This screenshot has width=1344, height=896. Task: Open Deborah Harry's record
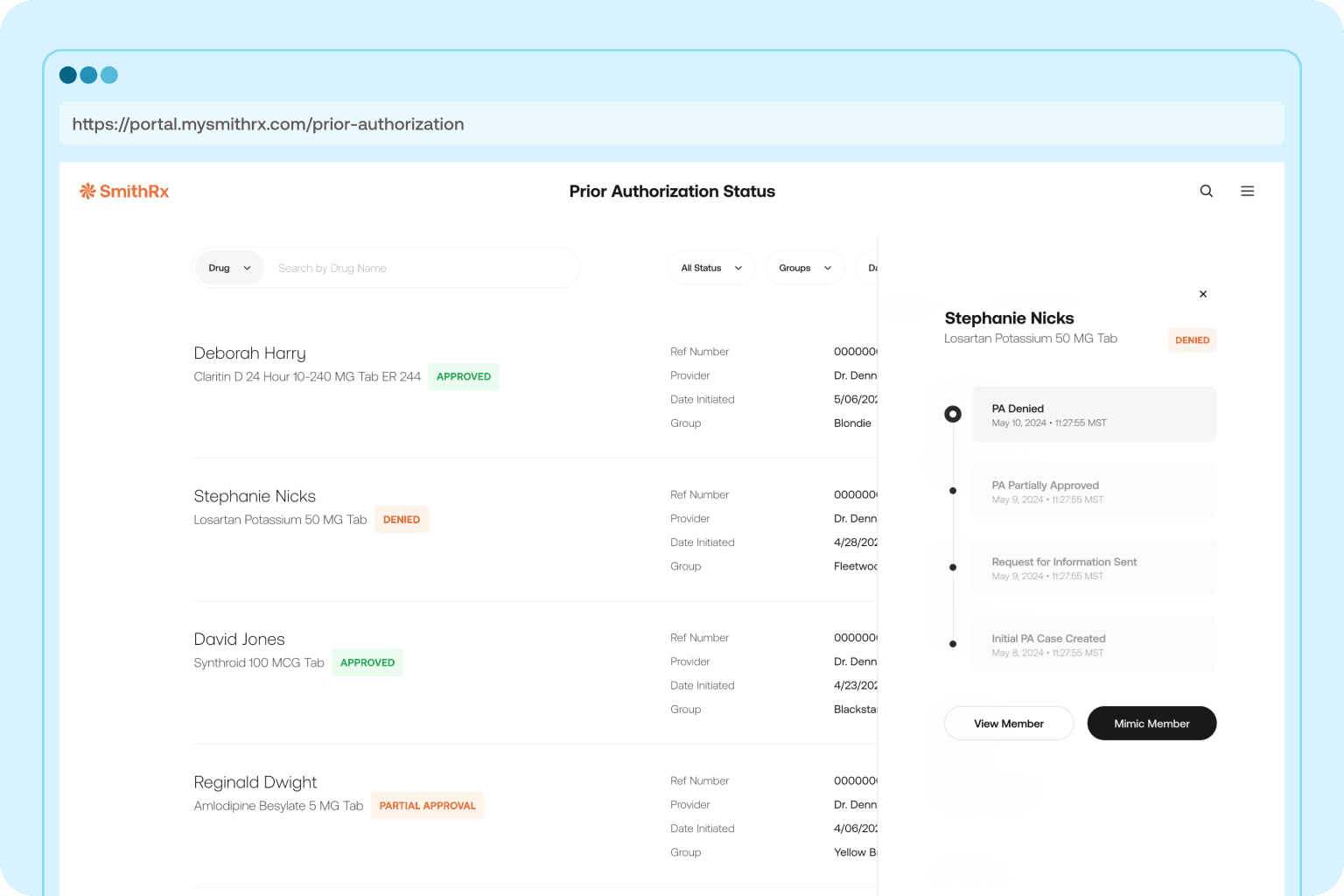coord(249,353)
